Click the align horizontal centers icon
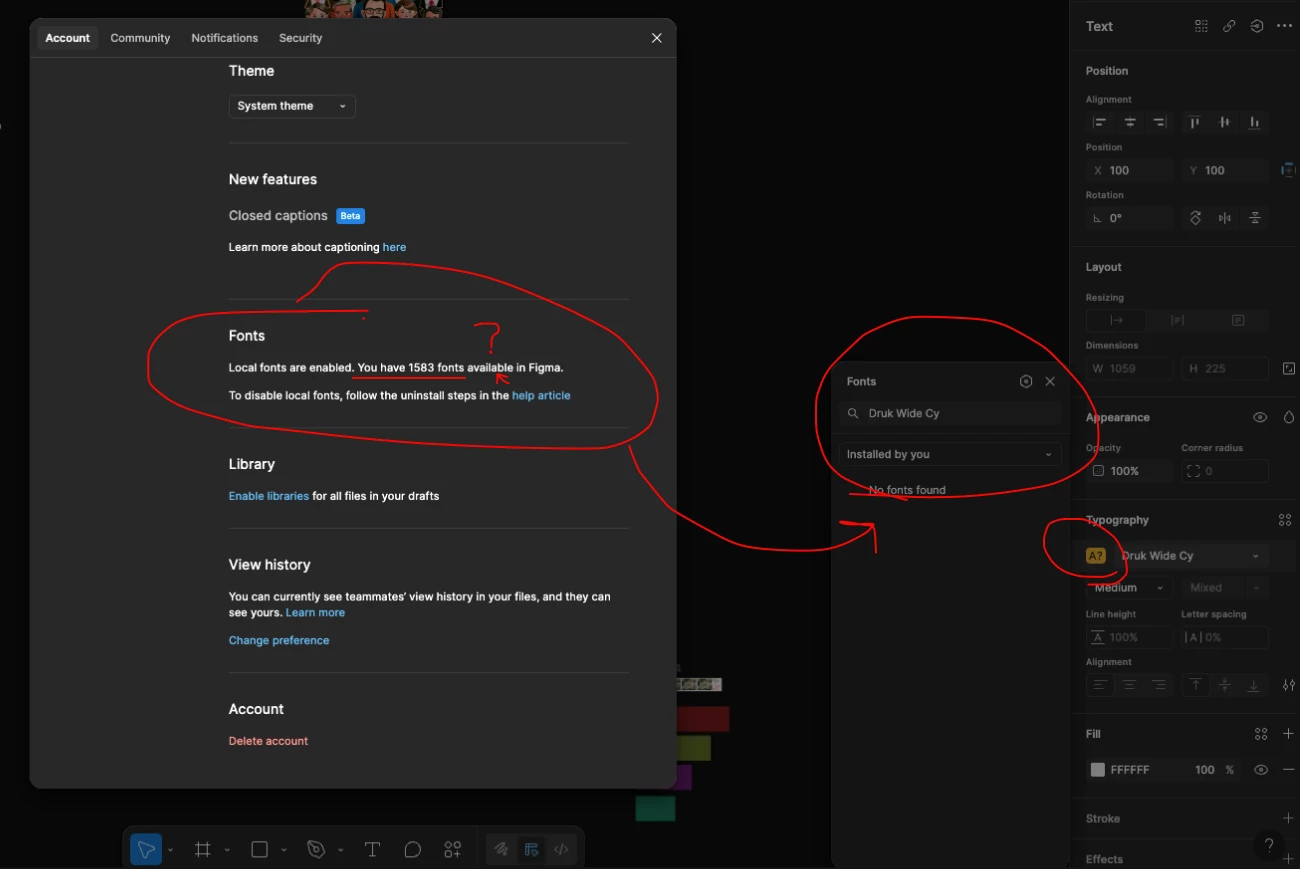The image size is (1300, 869). click(1130, 122)
